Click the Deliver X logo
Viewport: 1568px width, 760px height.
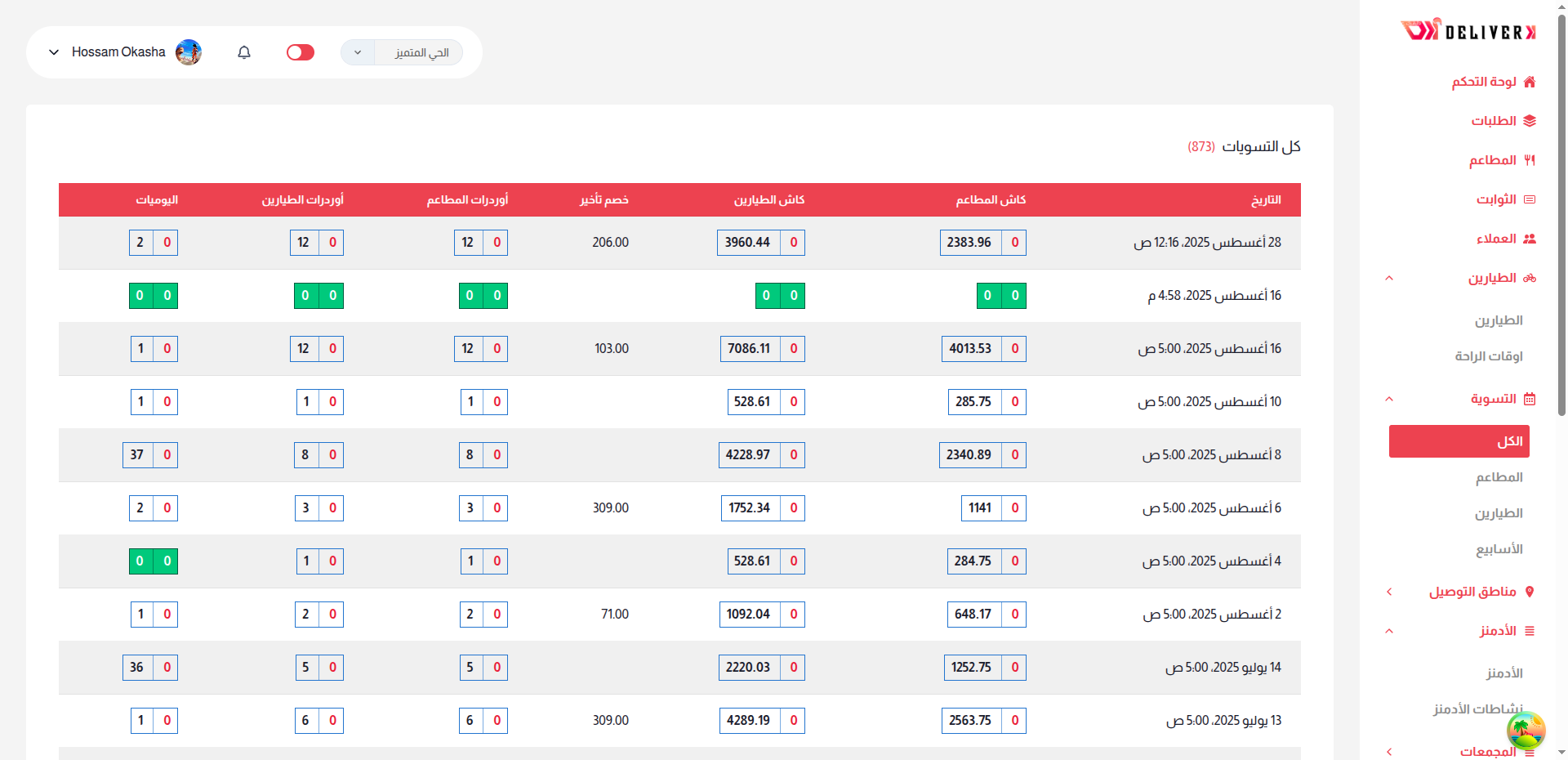pos(1468,31)
